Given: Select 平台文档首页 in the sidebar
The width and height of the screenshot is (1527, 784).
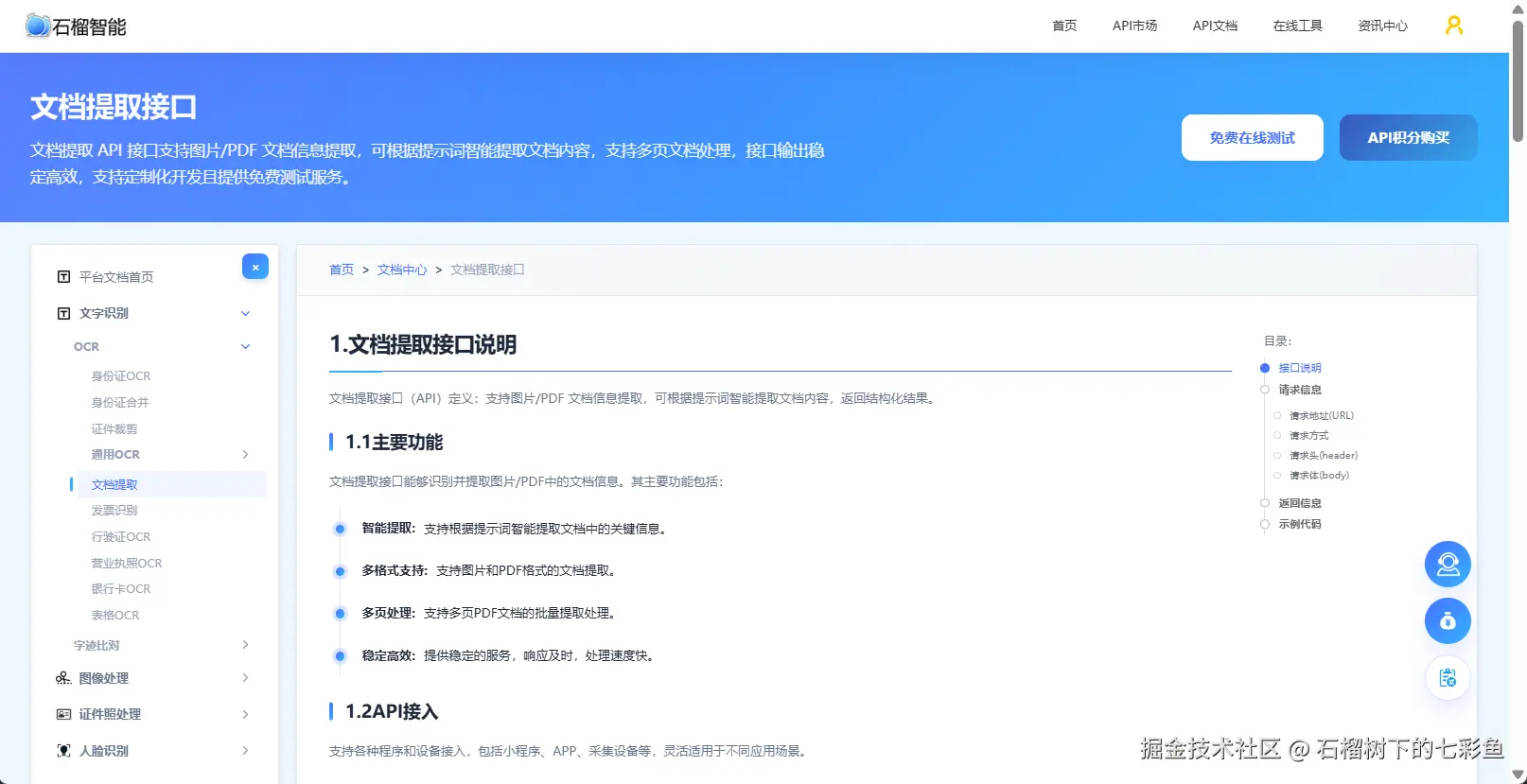Looking at the screenshot, I should pyautogui.click(x=116, y=277).
